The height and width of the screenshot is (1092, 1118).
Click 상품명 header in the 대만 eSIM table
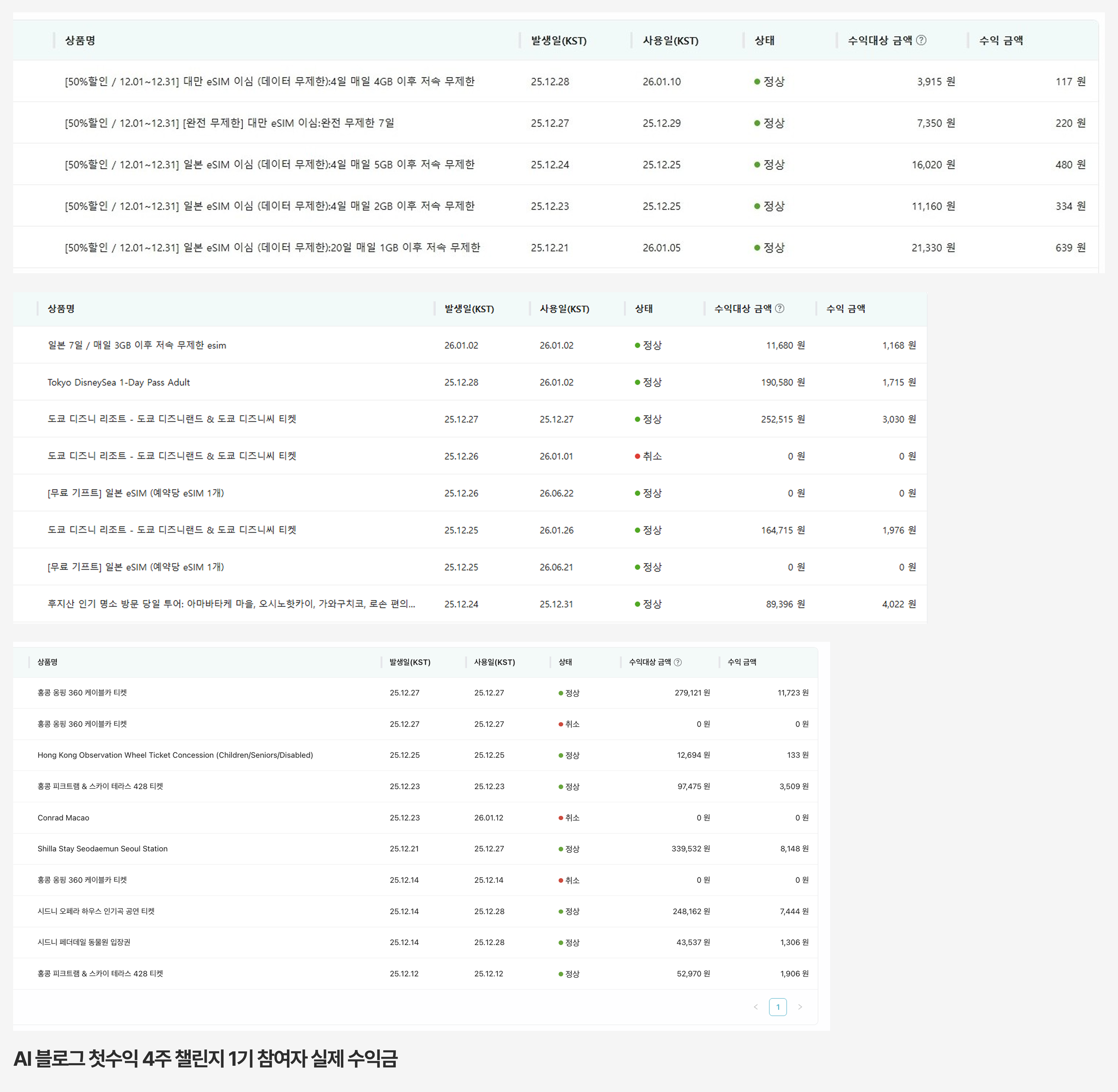[x=80, y=41]
